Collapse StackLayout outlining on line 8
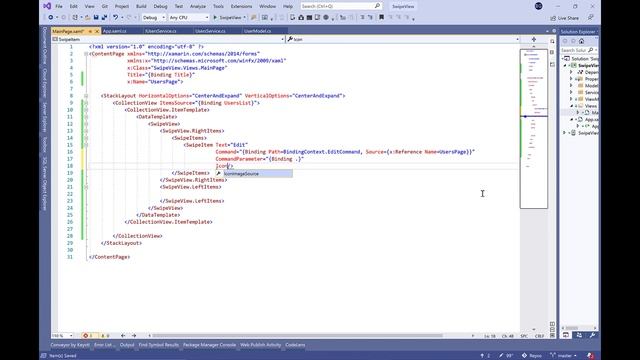 [x=86, y=96]
